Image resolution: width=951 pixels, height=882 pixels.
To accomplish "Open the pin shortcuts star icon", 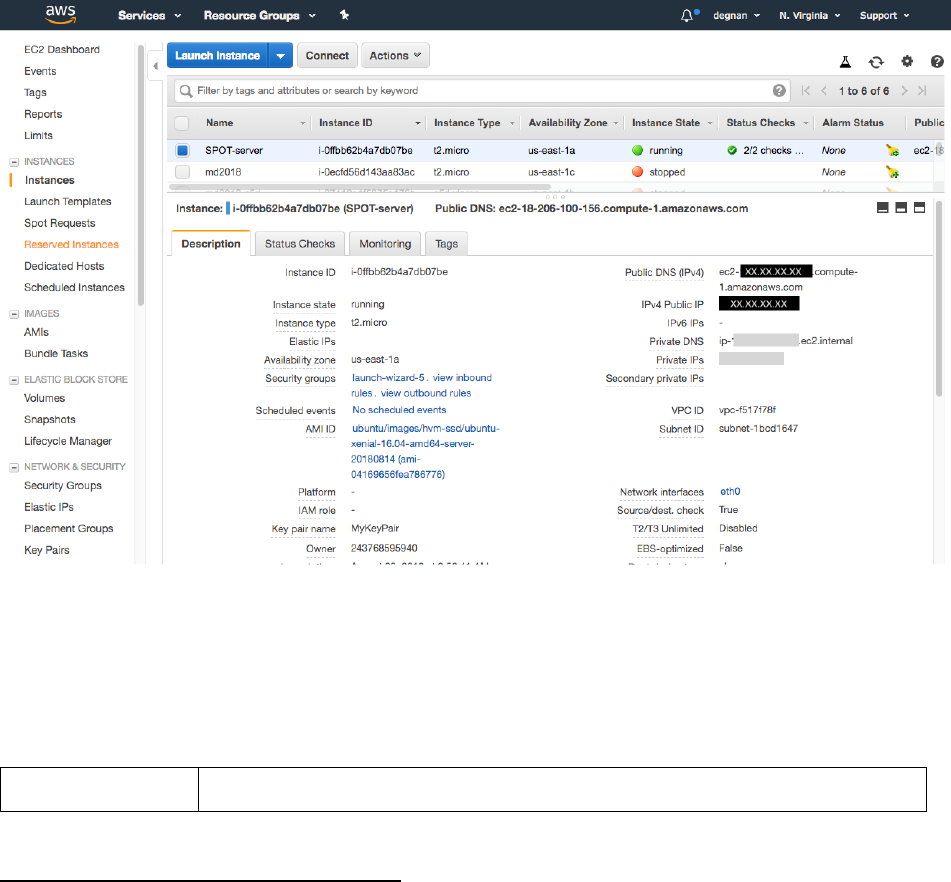I will coord(344,15).
